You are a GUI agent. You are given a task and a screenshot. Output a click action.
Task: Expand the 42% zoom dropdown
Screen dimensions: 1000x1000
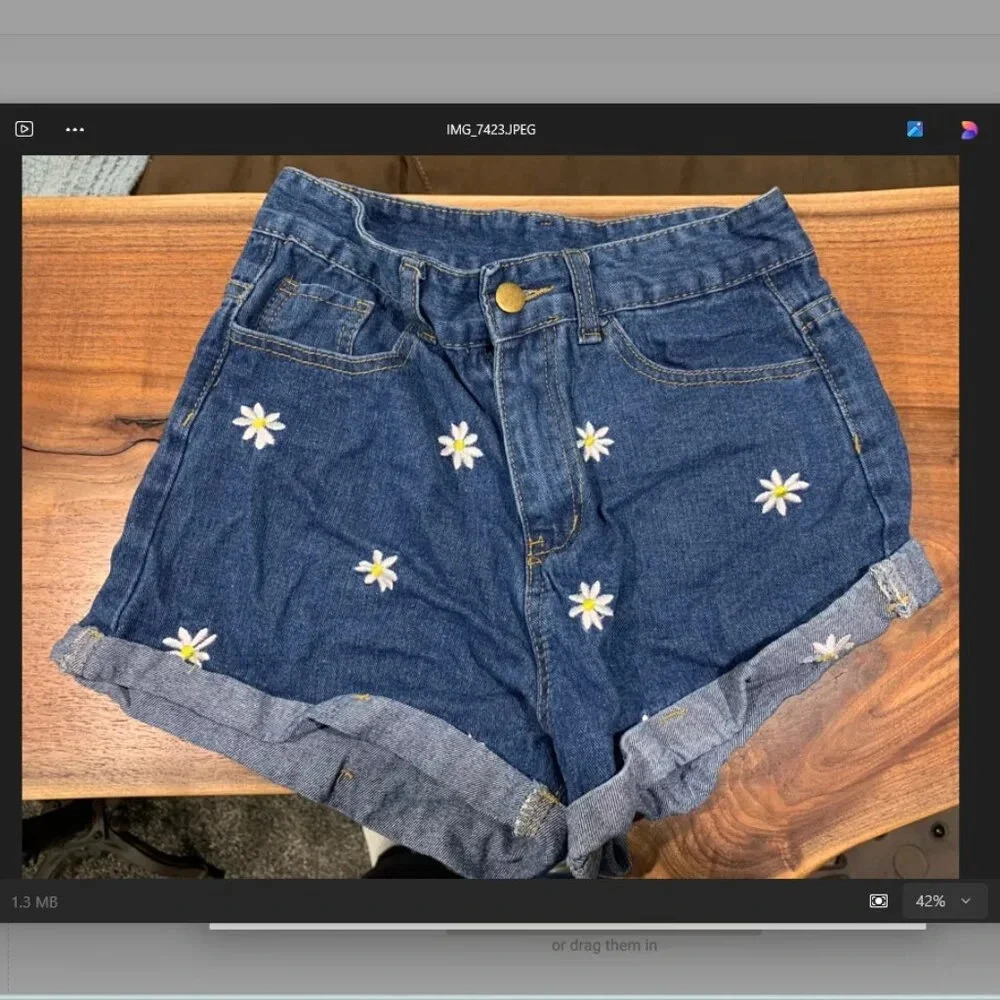(945, 901)
